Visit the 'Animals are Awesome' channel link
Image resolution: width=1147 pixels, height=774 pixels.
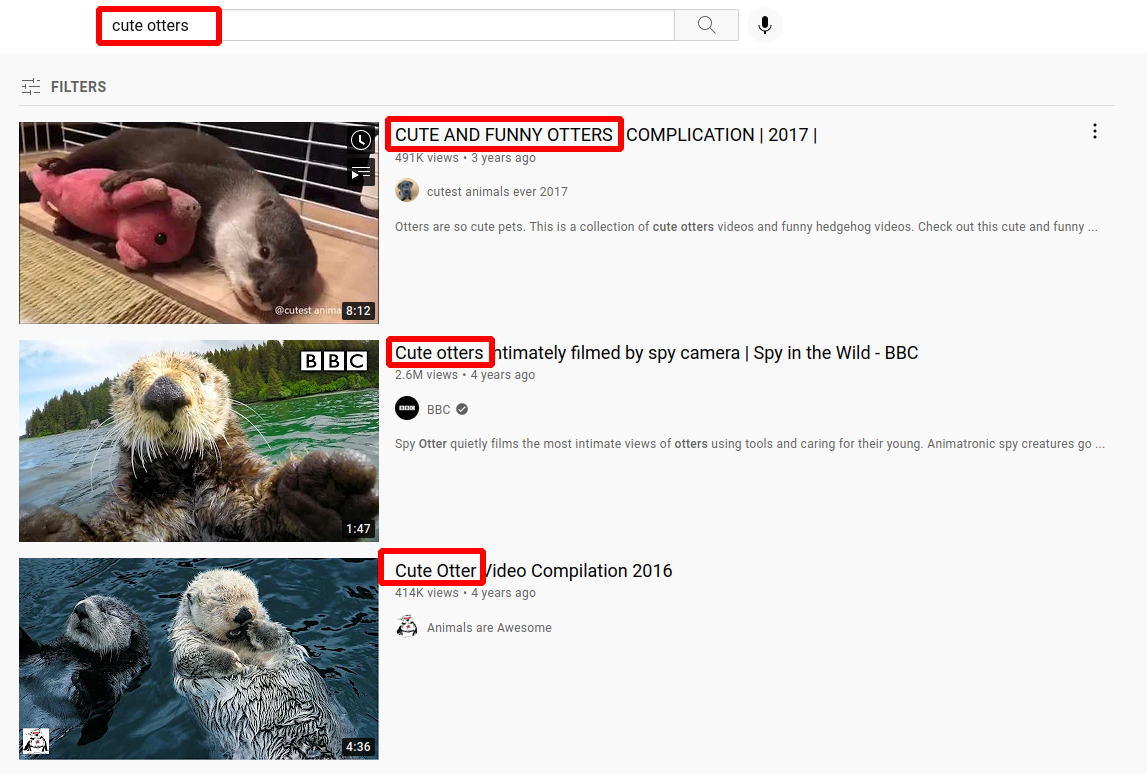pyautogui.click(x=489, y=628)
